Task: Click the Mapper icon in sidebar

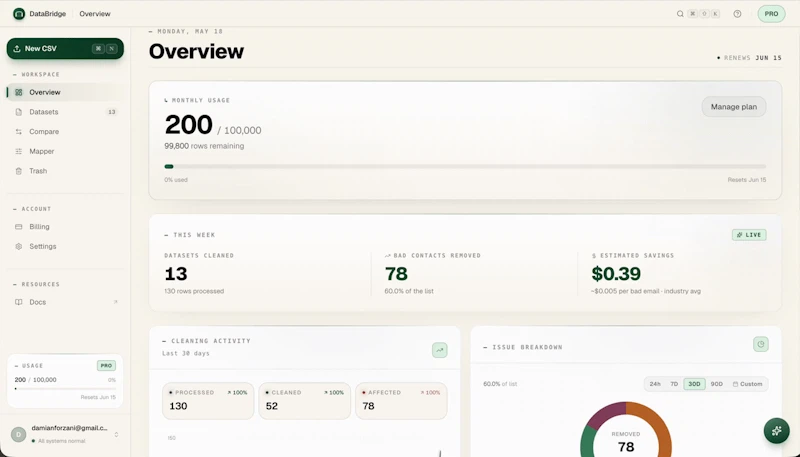Action: point(19,151)
